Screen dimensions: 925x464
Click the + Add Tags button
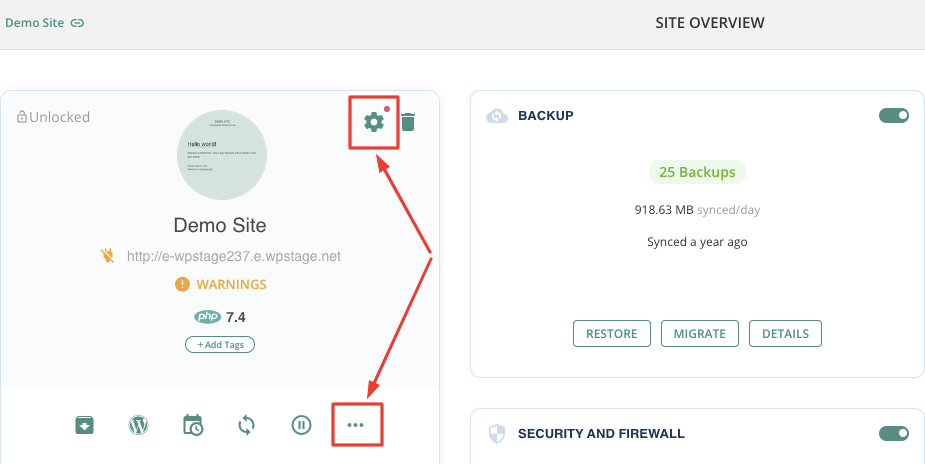[x=220, y=344]
